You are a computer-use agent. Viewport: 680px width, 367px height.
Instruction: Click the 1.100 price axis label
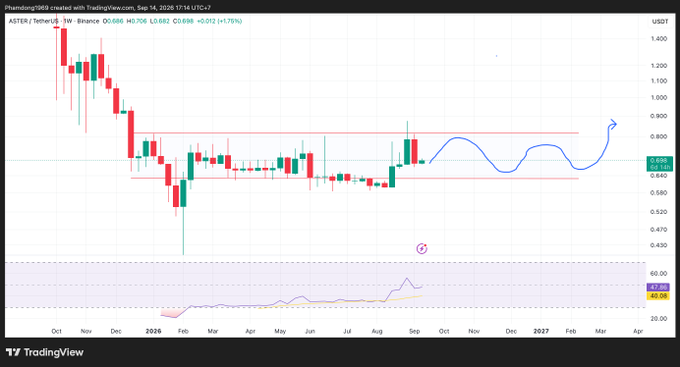(659, 81)
